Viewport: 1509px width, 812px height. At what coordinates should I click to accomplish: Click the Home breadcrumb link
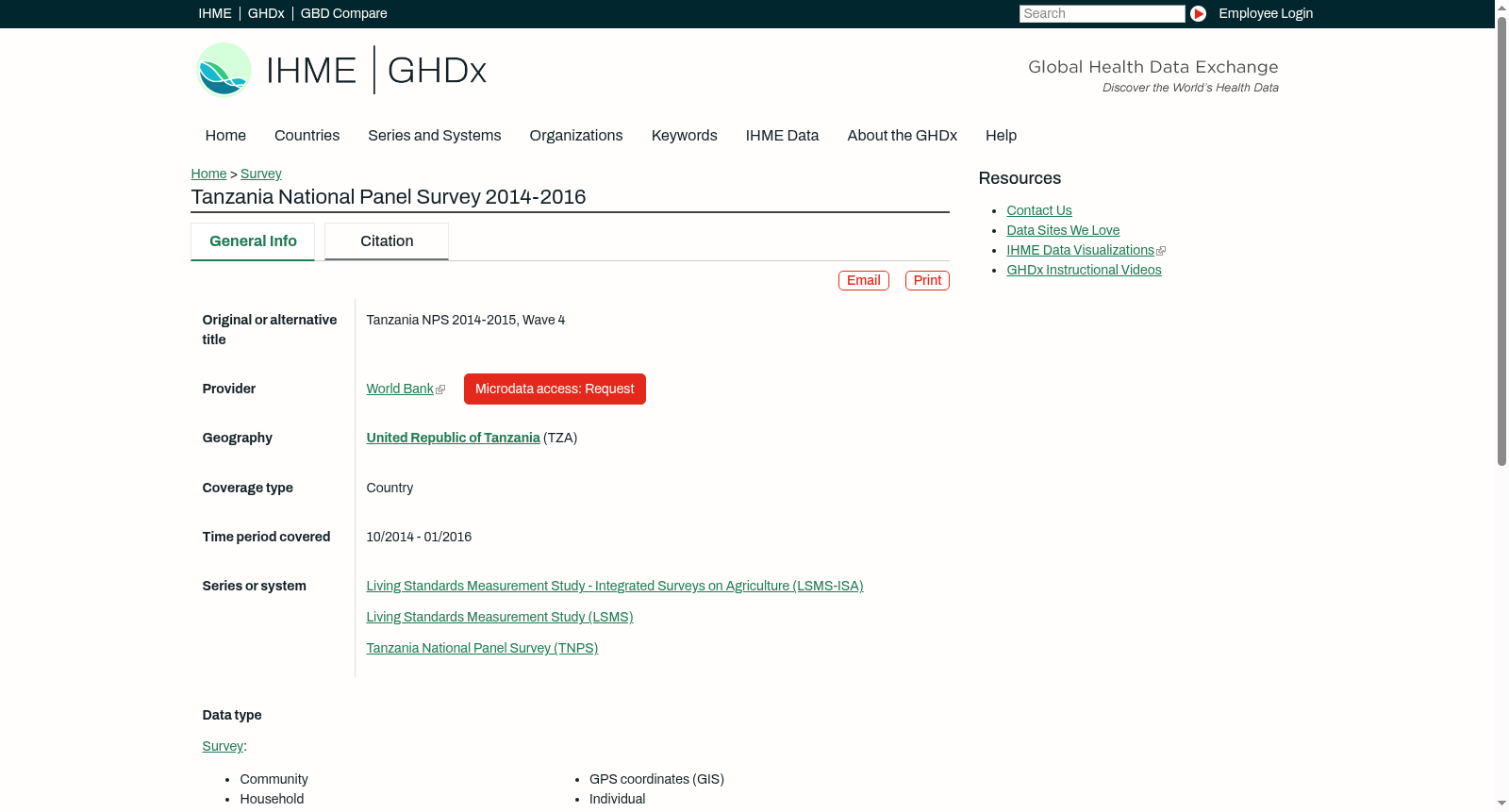coord(208,174)
